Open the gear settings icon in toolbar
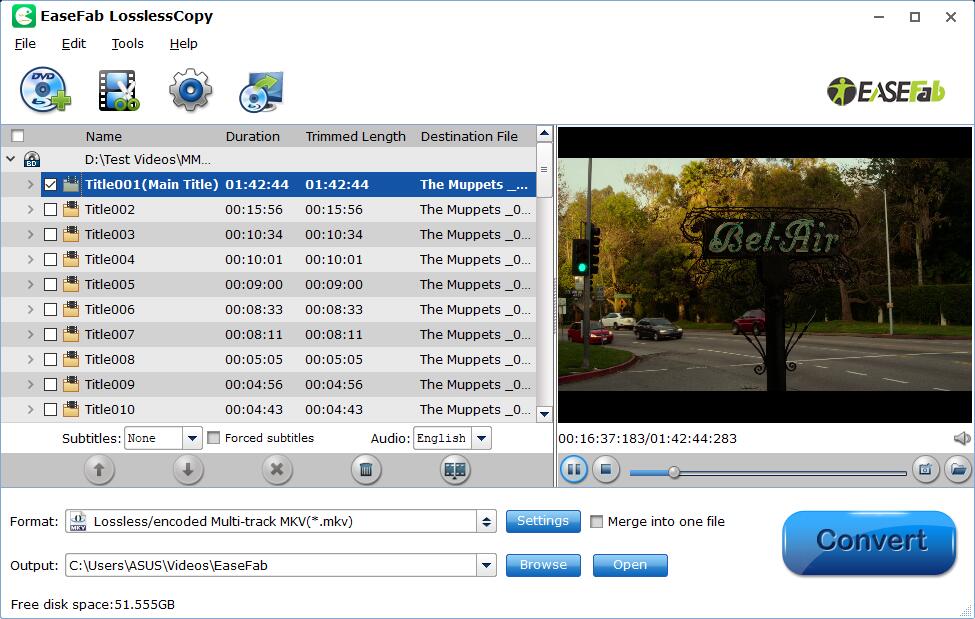975x619 pixels. (x=190, y=90)
